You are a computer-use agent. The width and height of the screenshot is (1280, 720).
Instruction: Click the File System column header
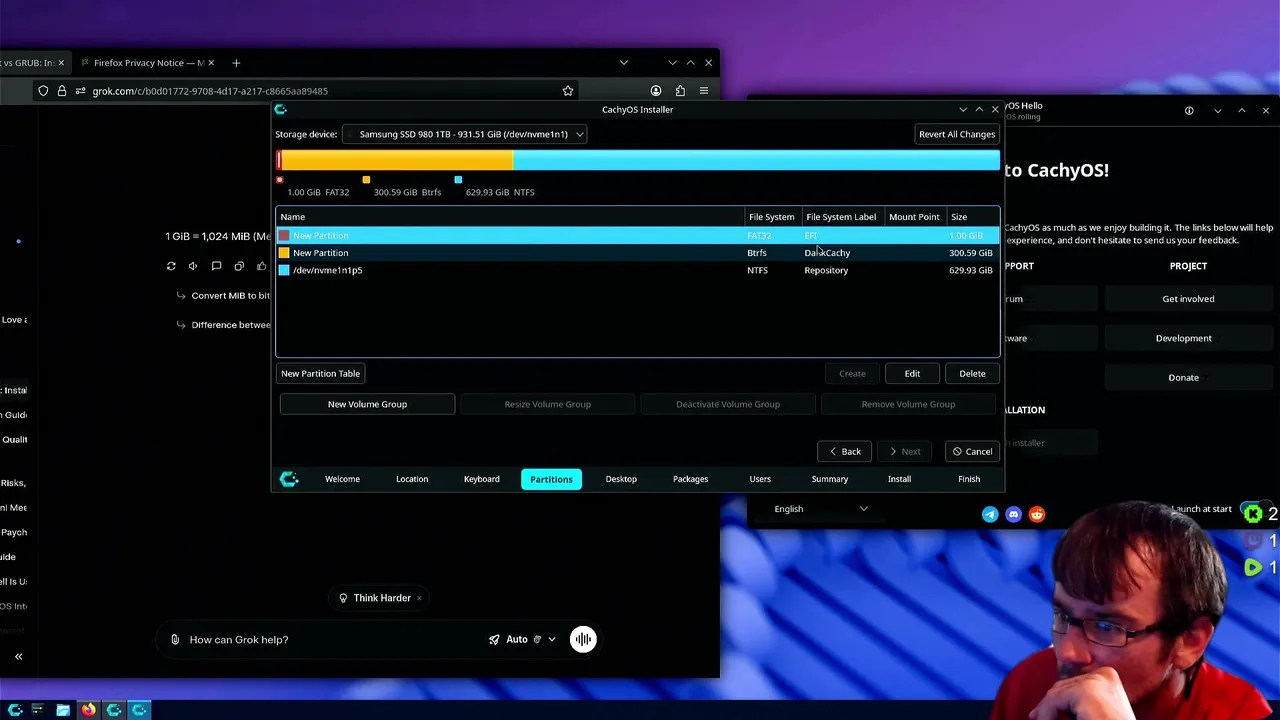click(772, 217)
